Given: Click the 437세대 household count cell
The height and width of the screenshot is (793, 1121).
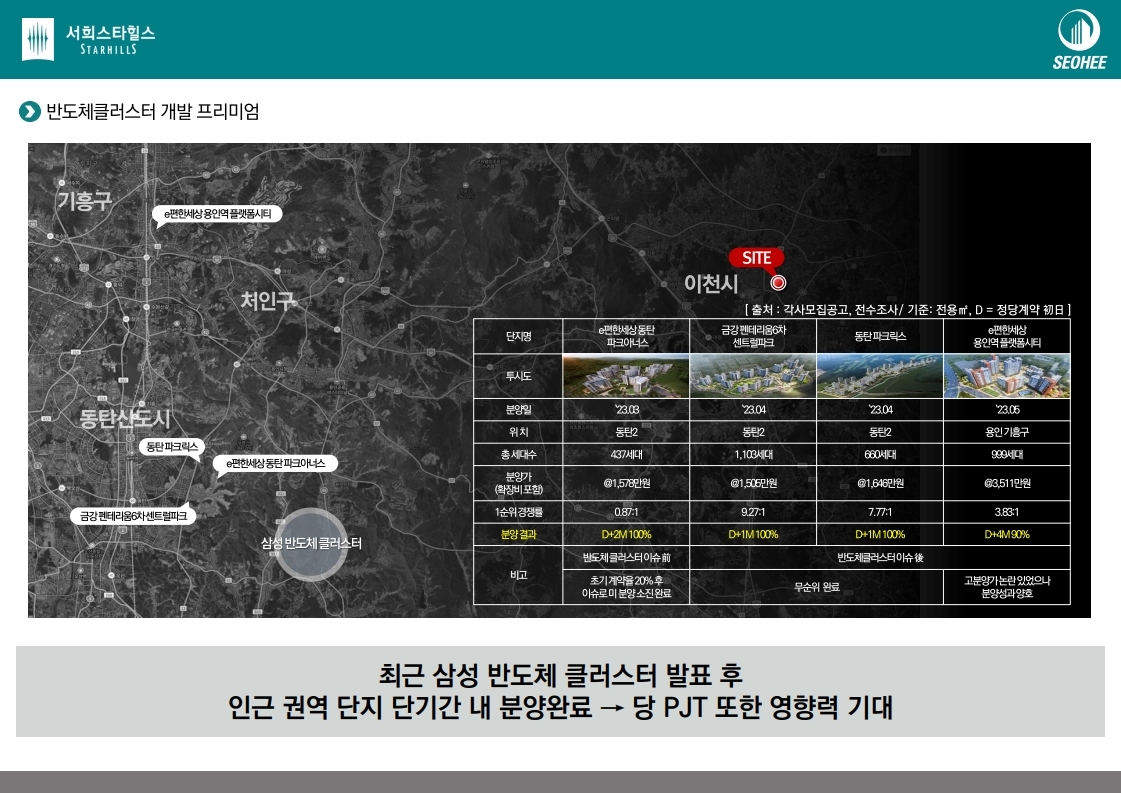Looking at the screenshot, I should 626,454.
